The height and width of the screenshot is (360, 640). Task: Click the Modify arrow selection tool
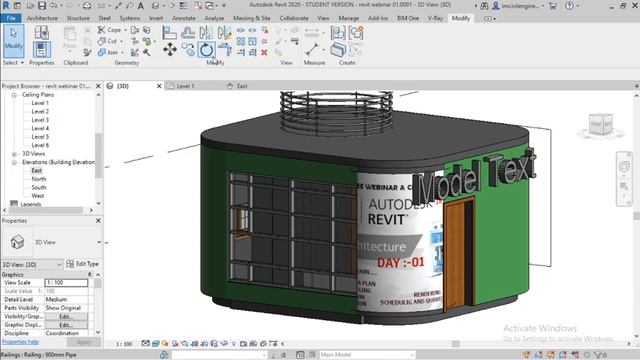pos(13,40)
